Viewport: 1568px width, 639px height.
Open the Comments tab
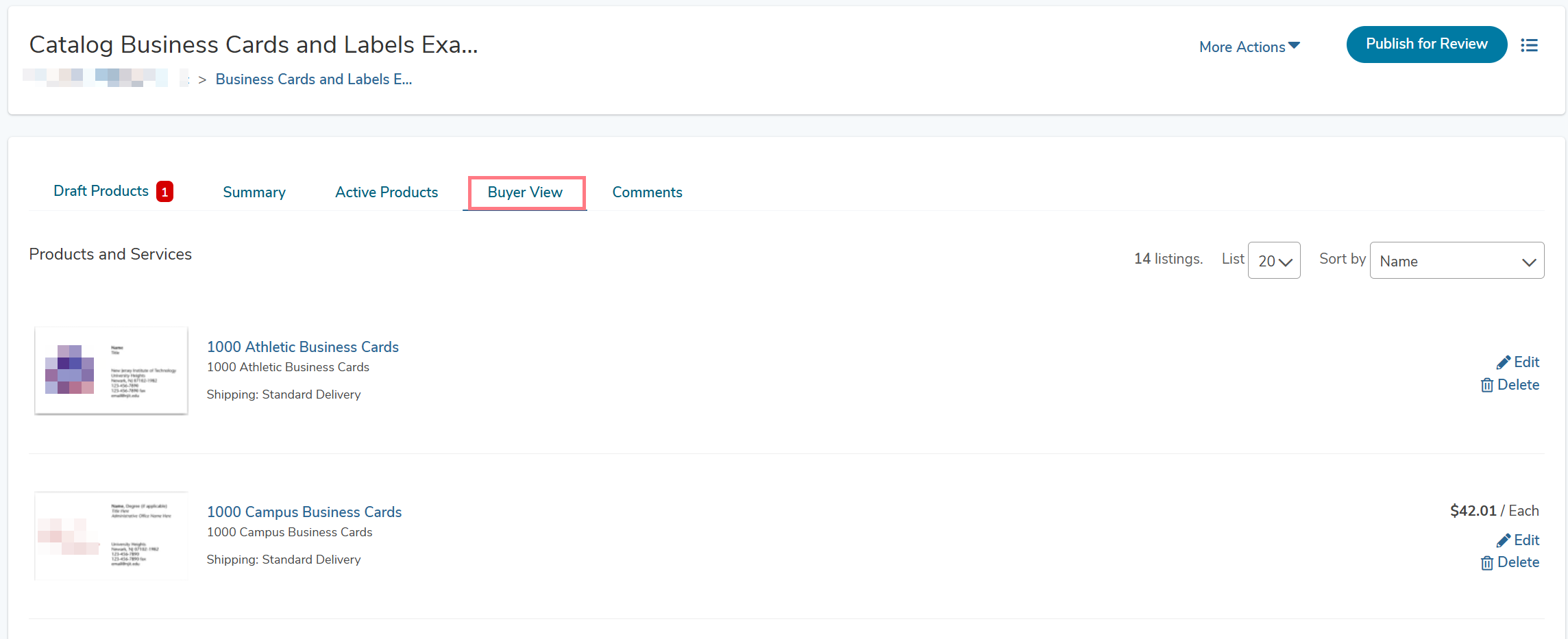(647, 192)
